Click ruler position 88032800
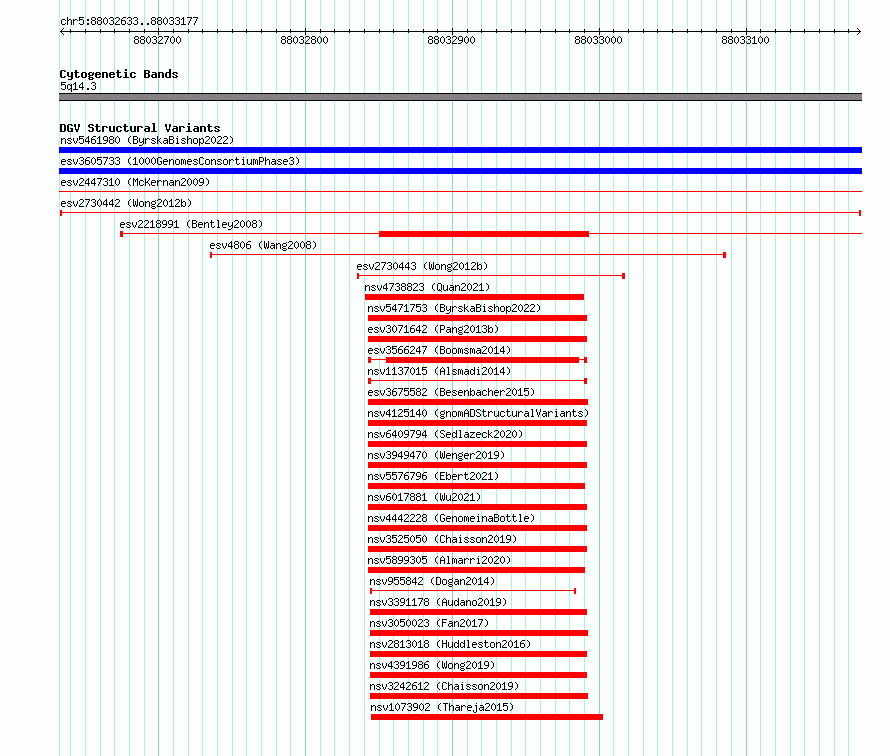The image size is (890, 756). [304, 40]
